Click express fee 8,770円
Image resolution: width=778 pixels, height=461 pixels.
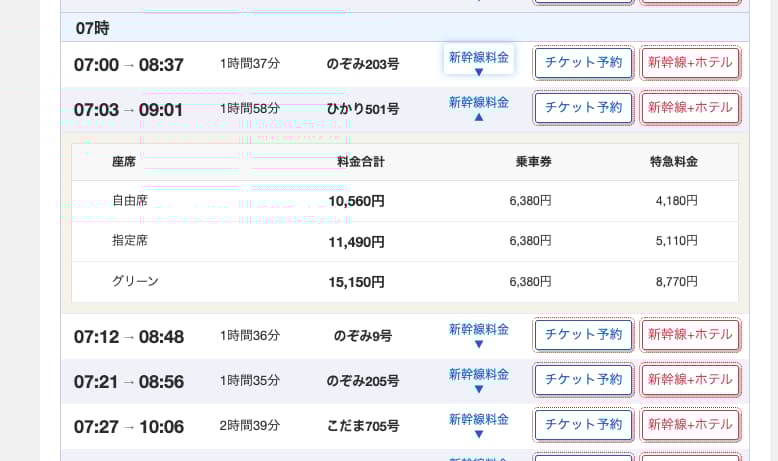(676, 281)
